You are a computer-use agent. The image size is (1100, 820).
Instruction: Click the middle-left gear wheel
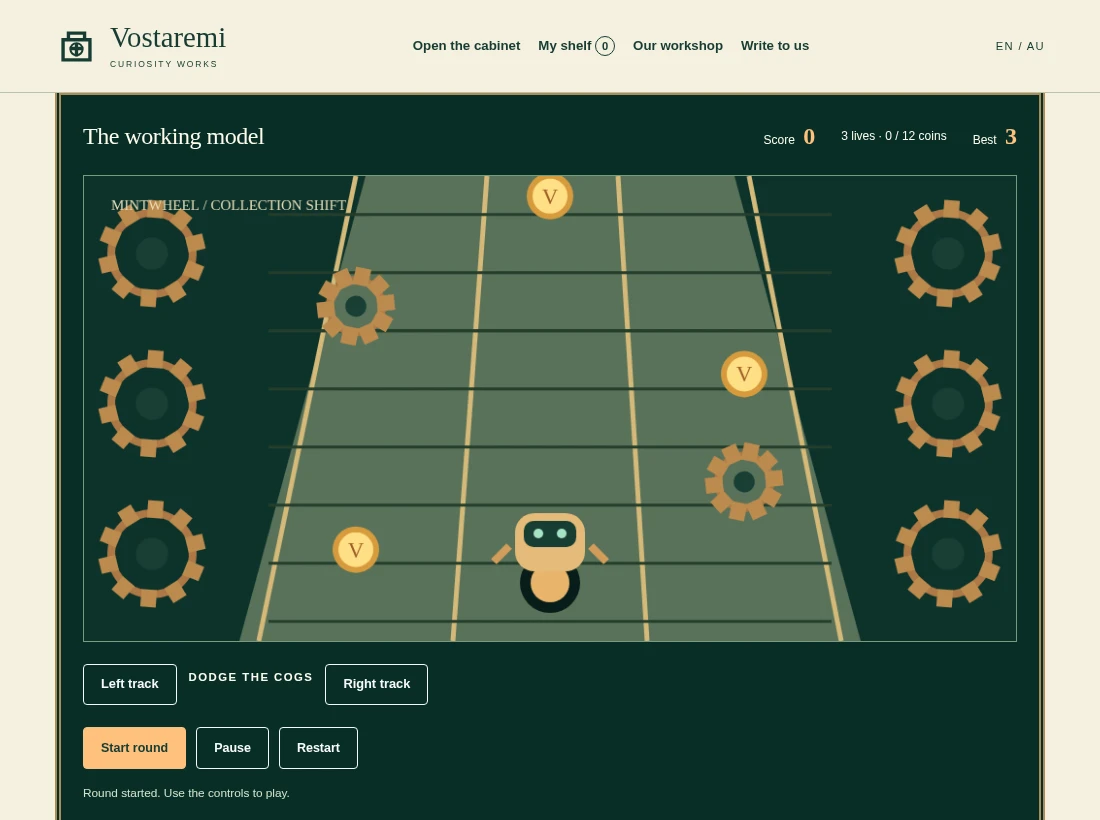(152, 403)
